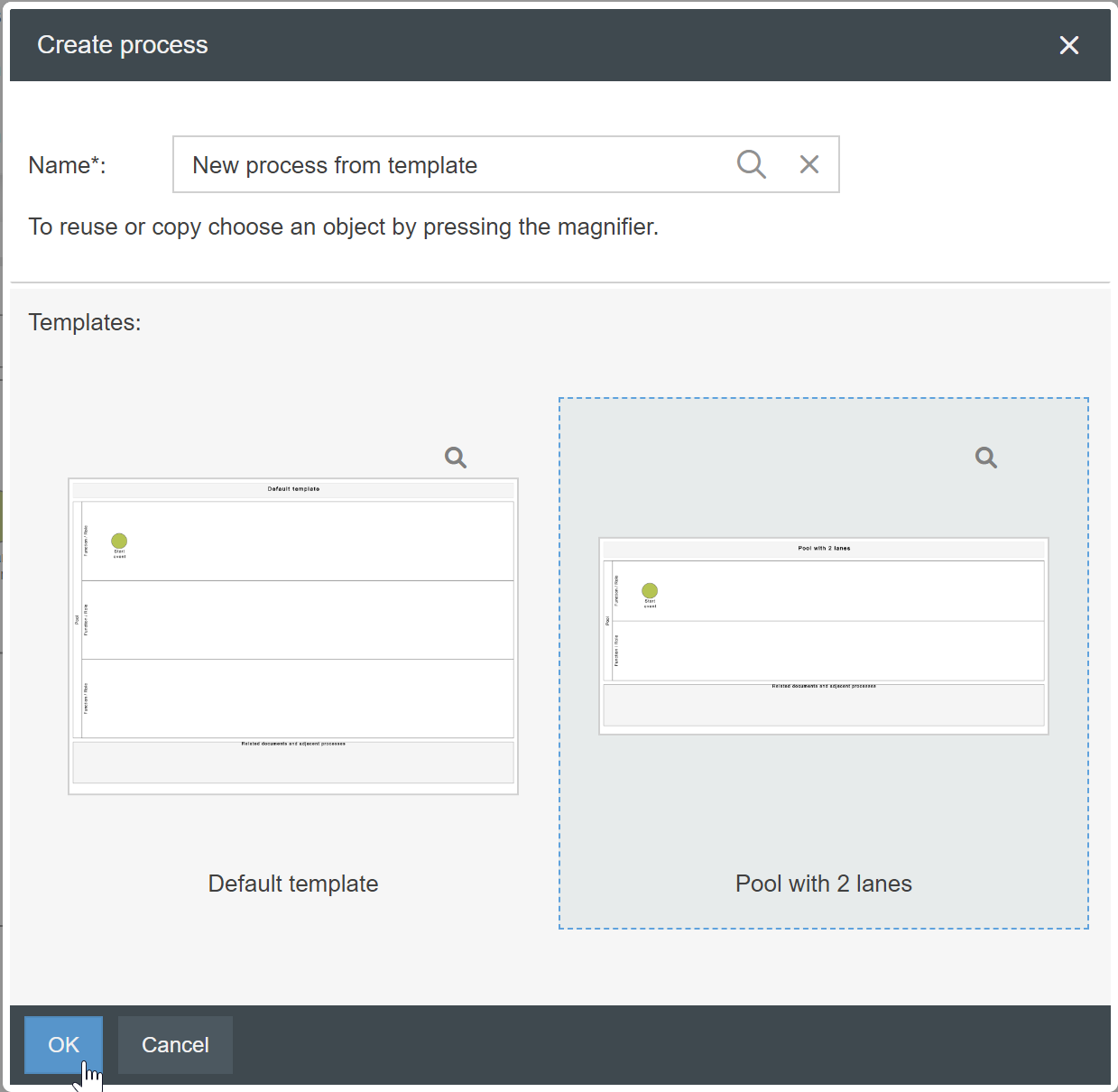Close the Create process dialog
The height and width of the screenshot is (1092, 1118).
pos(1069,45)
